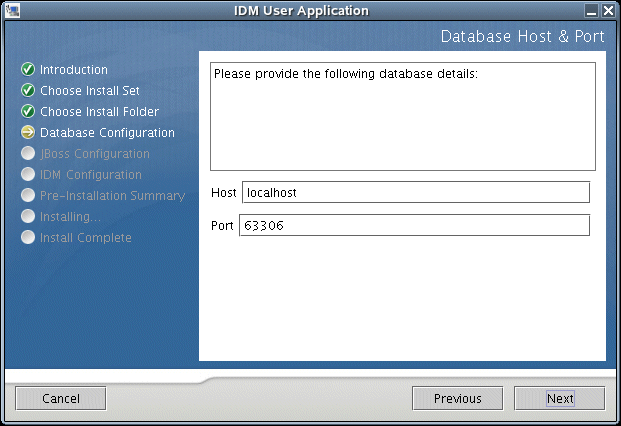Screen dimensions: 621x426
Task: Focus the Host input field
Action: tap(415, 192)
